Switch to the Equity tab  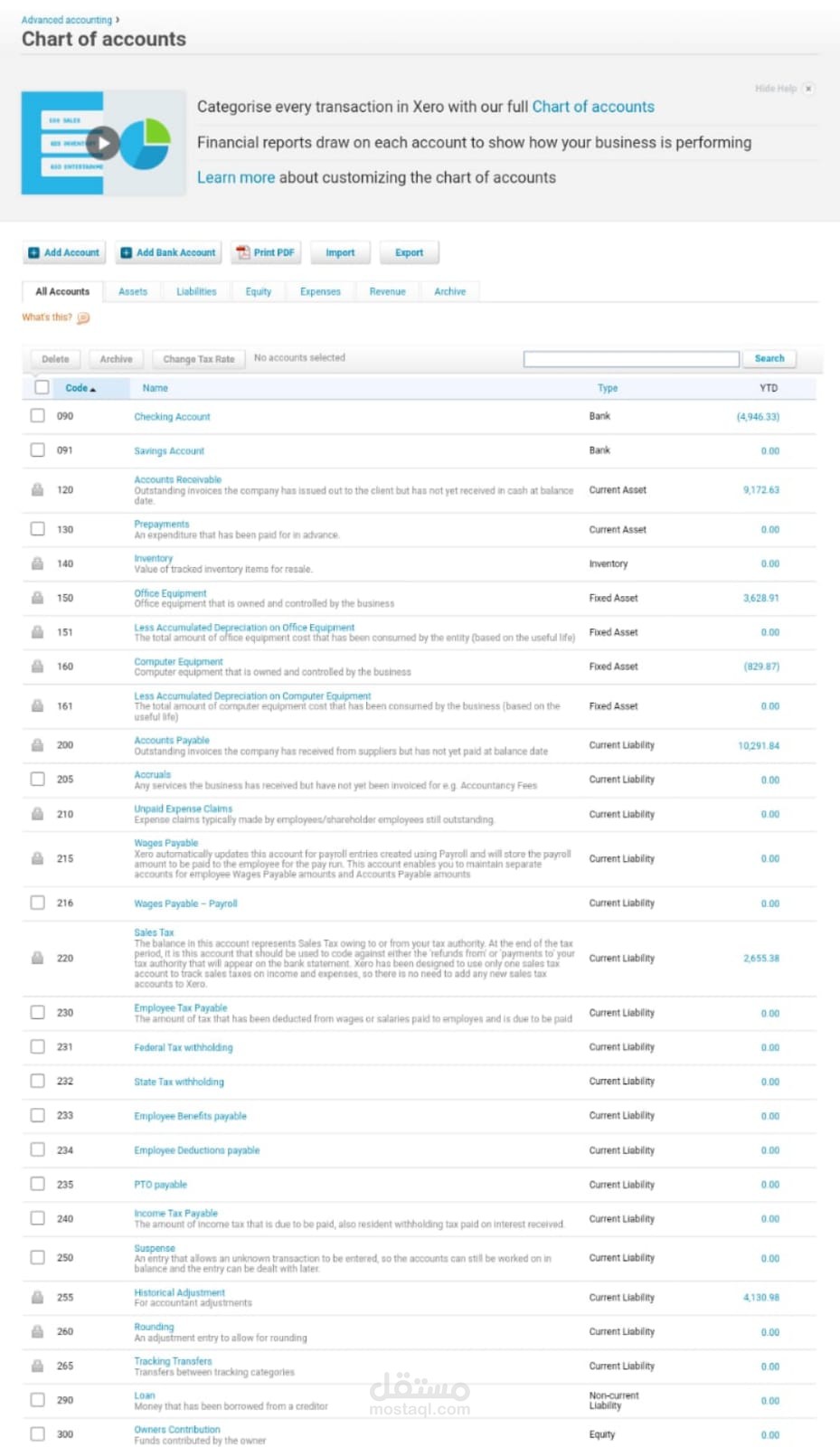click(x=259, y=291)
